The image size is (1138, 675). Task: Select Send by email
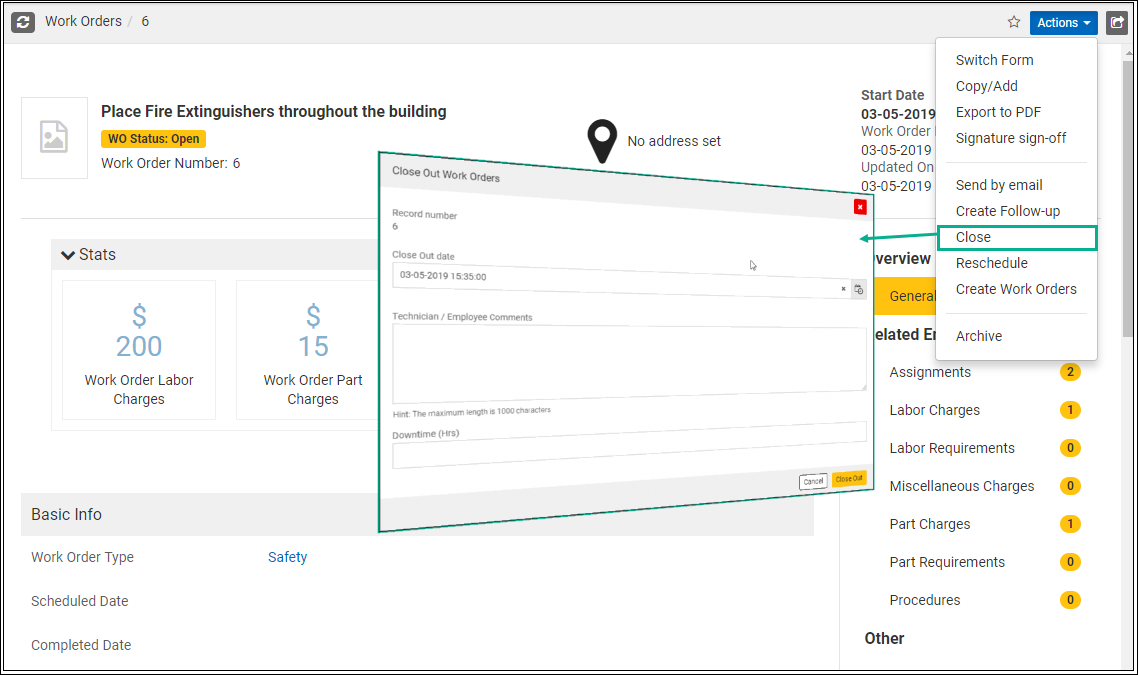click(x=999, y=185)
